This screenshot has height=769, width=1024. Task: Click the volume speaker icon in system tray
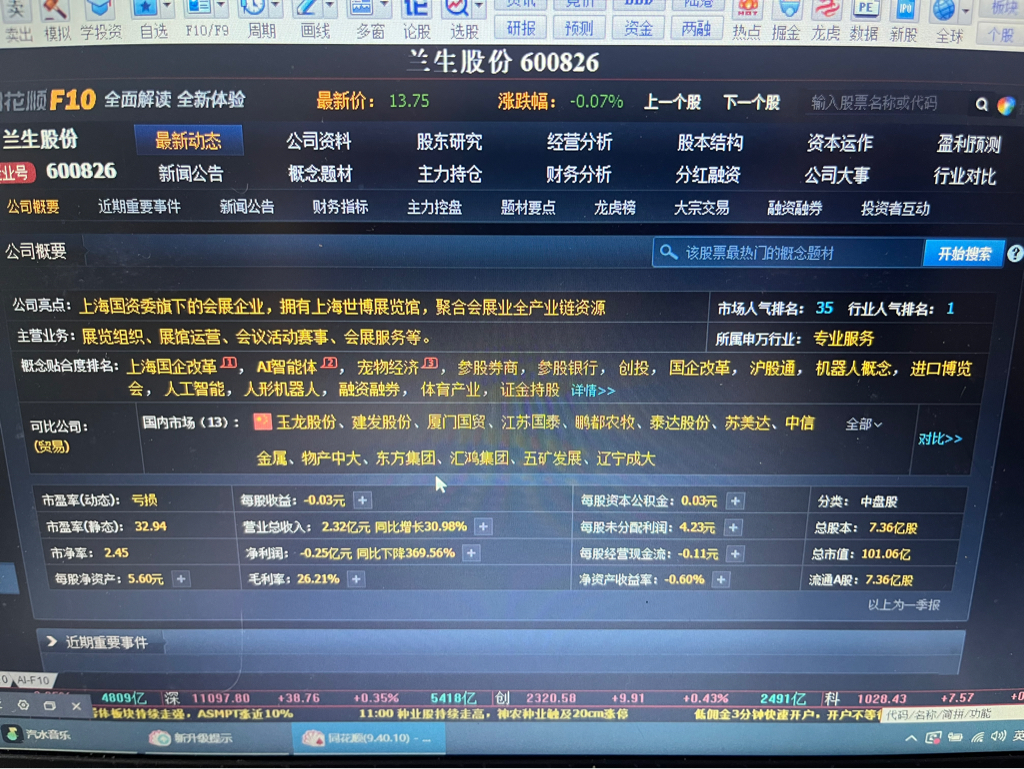coord(998,736)
